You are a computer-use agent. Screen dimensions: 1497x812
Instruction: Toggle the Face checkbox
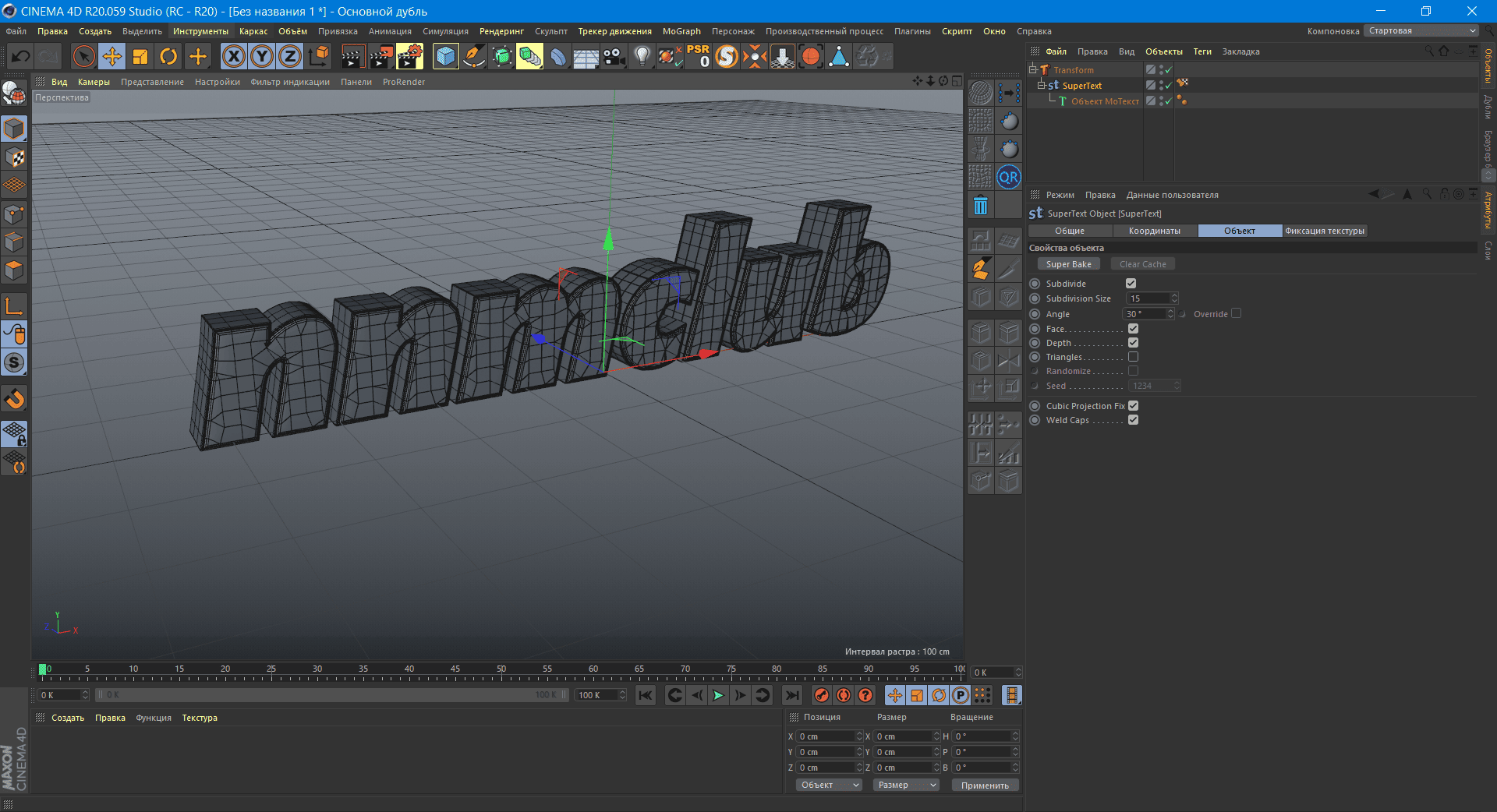point(1133,329)
